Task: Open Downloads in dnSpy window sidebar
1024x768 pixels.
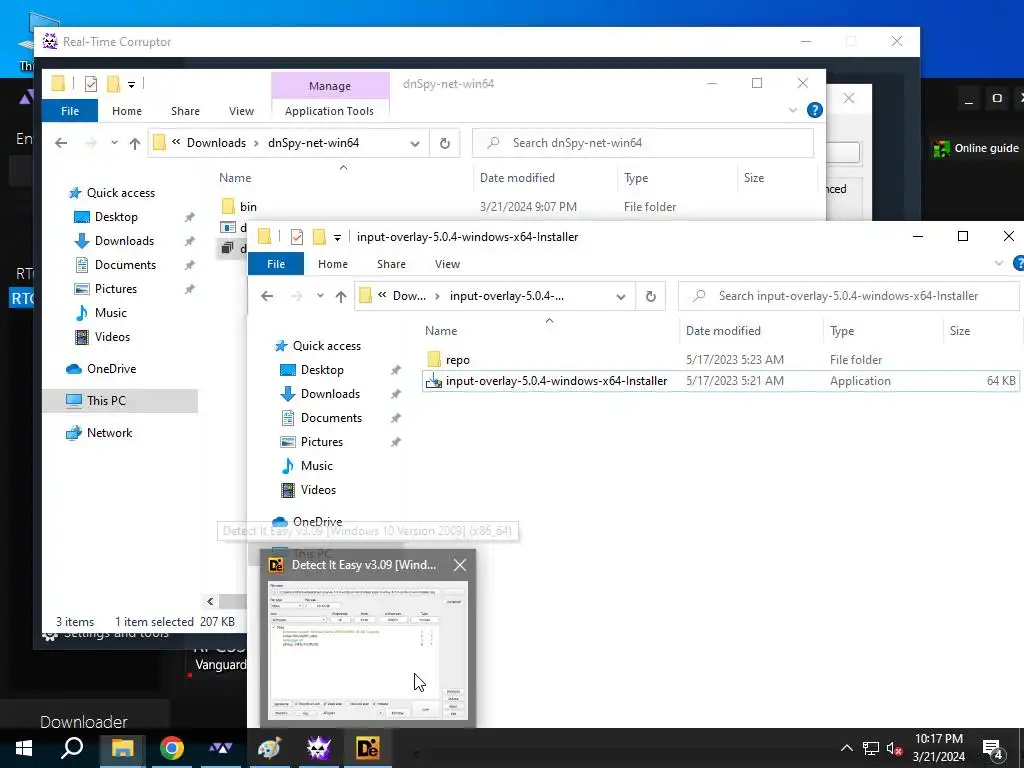Action: point(124,241)
